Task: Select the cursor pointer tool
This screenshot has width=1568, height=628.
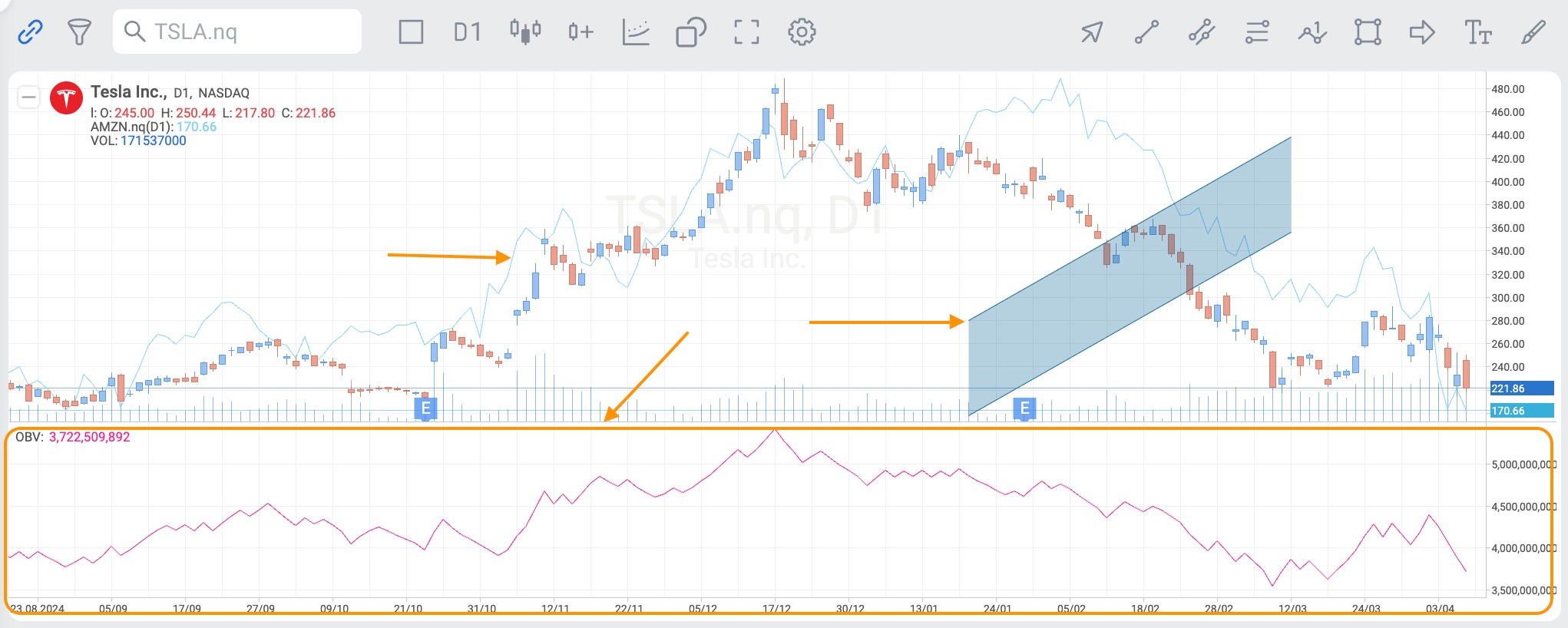Action: point(1091,32)
